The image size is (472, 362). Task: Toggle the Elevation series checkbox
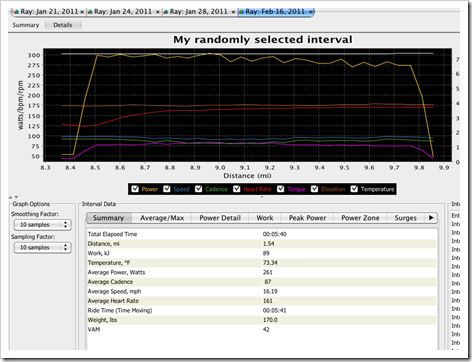click(x=314, y=189)
